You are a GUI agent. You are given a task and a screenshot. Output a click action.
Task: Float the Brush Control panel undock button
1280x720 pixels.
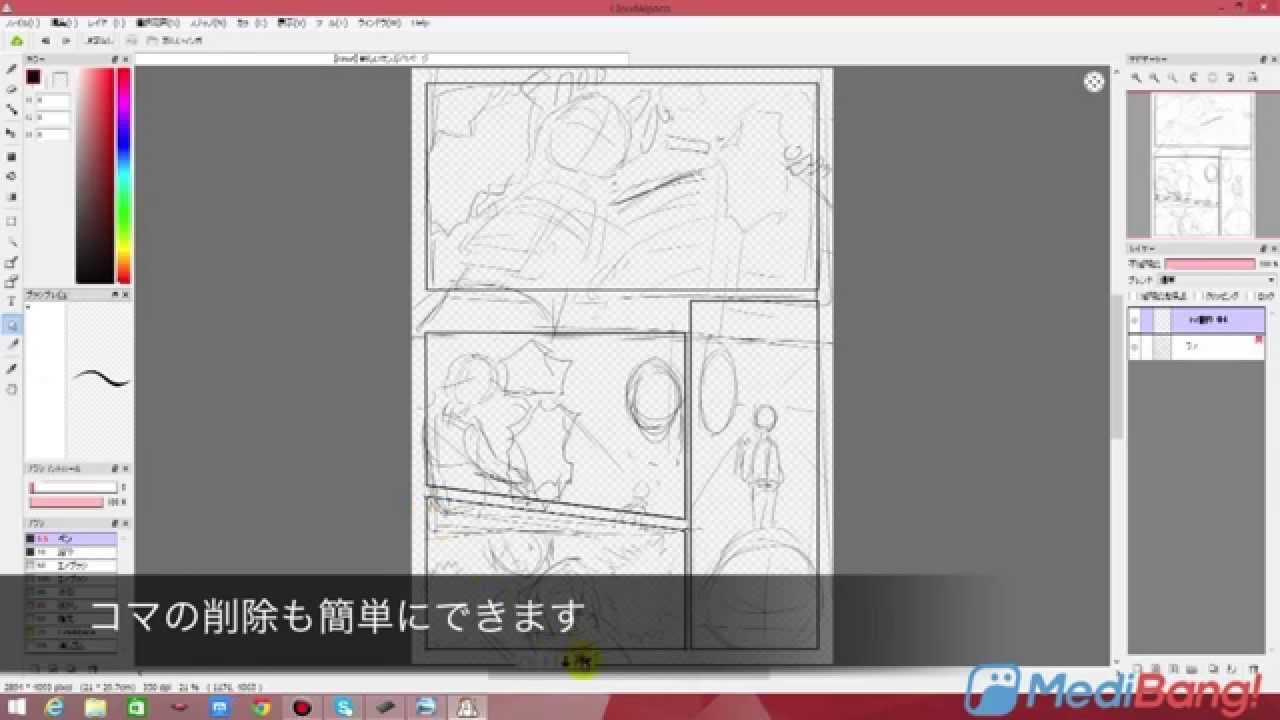click(x=116, y=468)
